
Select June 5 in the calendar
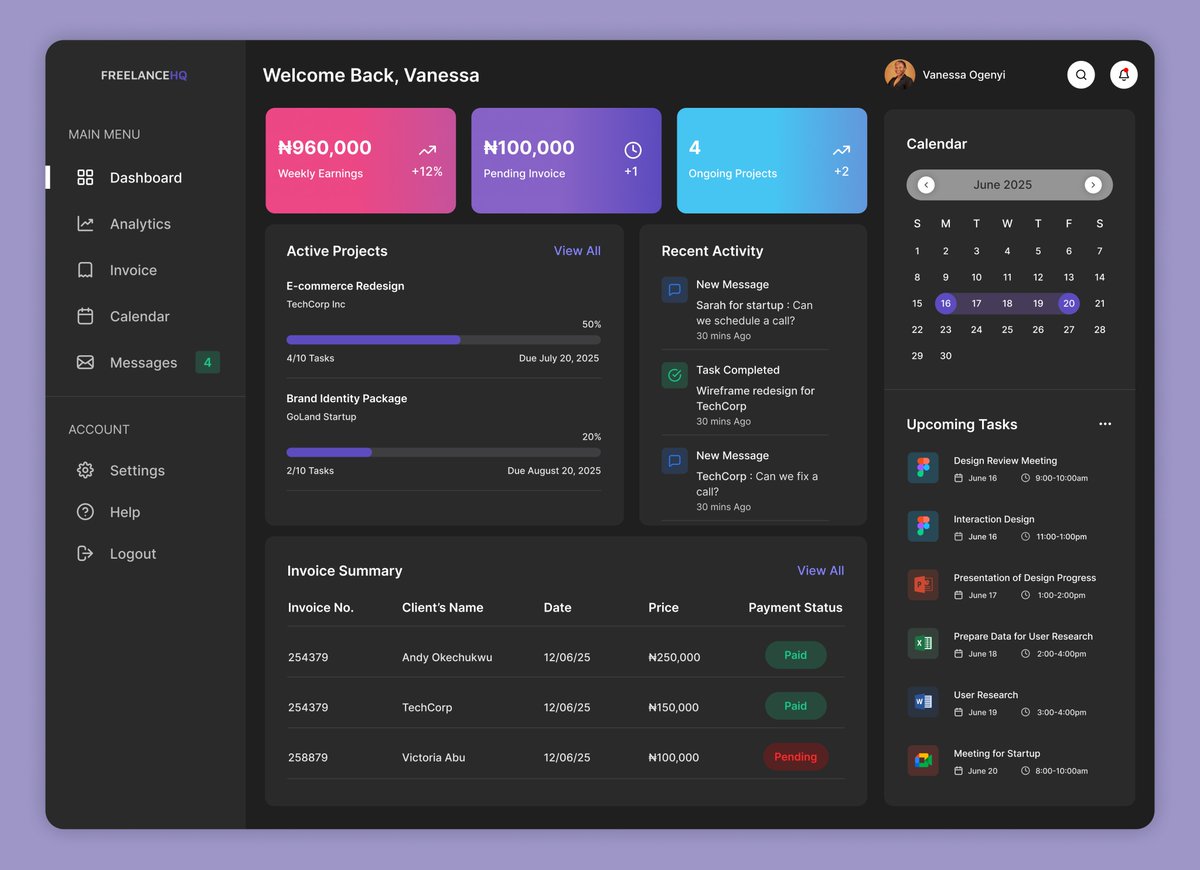point(1038,251)
